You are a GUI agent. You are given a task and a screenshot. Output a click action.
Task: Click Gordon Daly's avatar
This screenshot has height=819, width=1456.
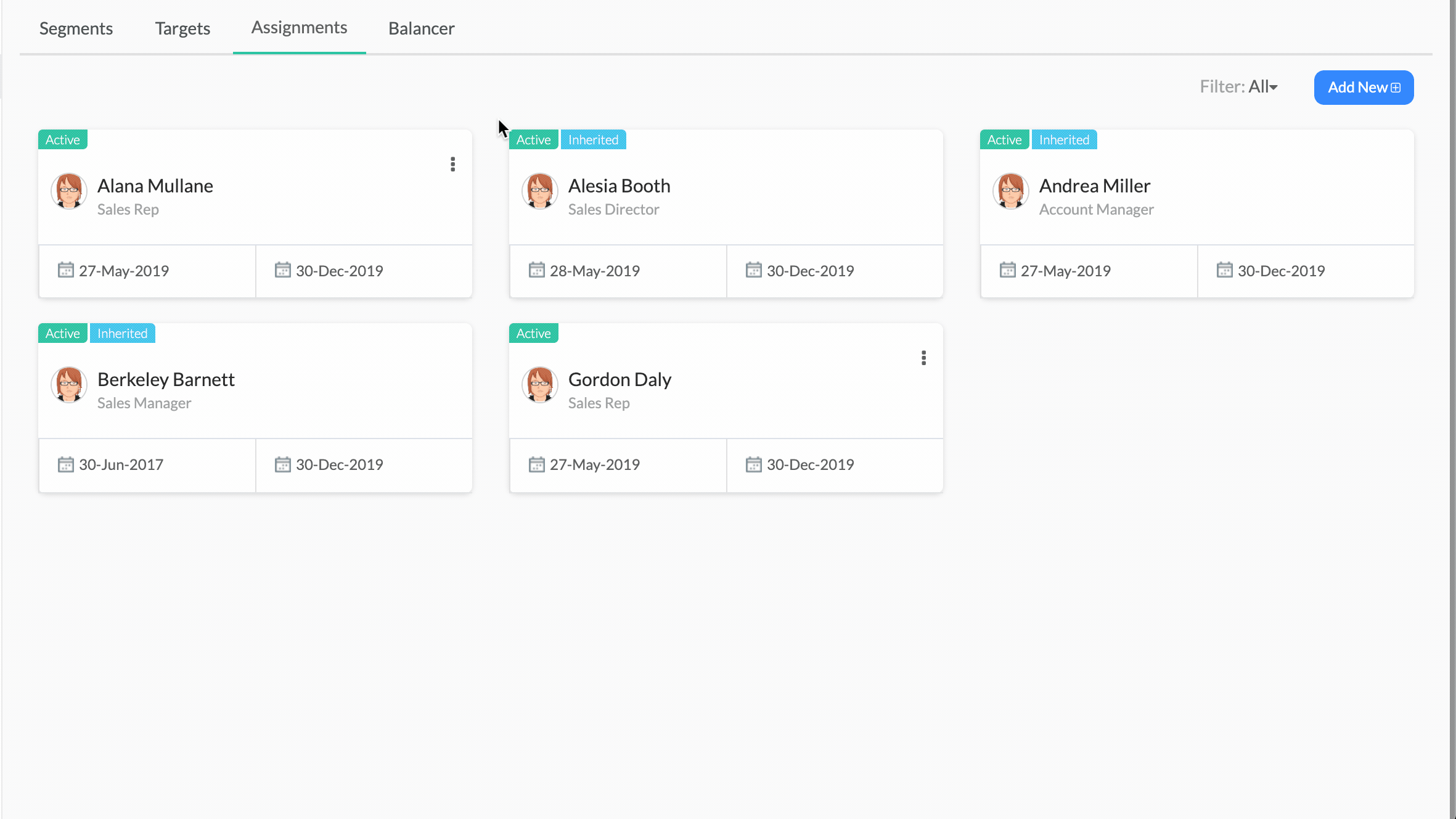[540, 385]
